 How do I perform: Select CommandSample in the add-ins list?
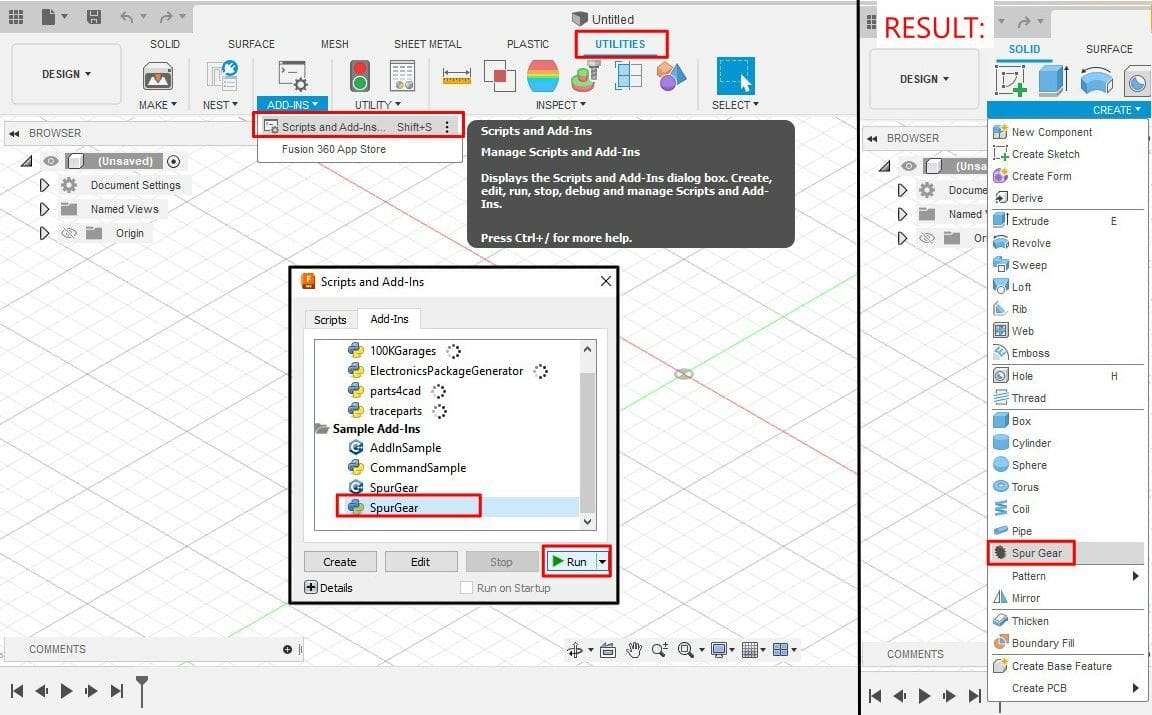[x=417, y=467]
